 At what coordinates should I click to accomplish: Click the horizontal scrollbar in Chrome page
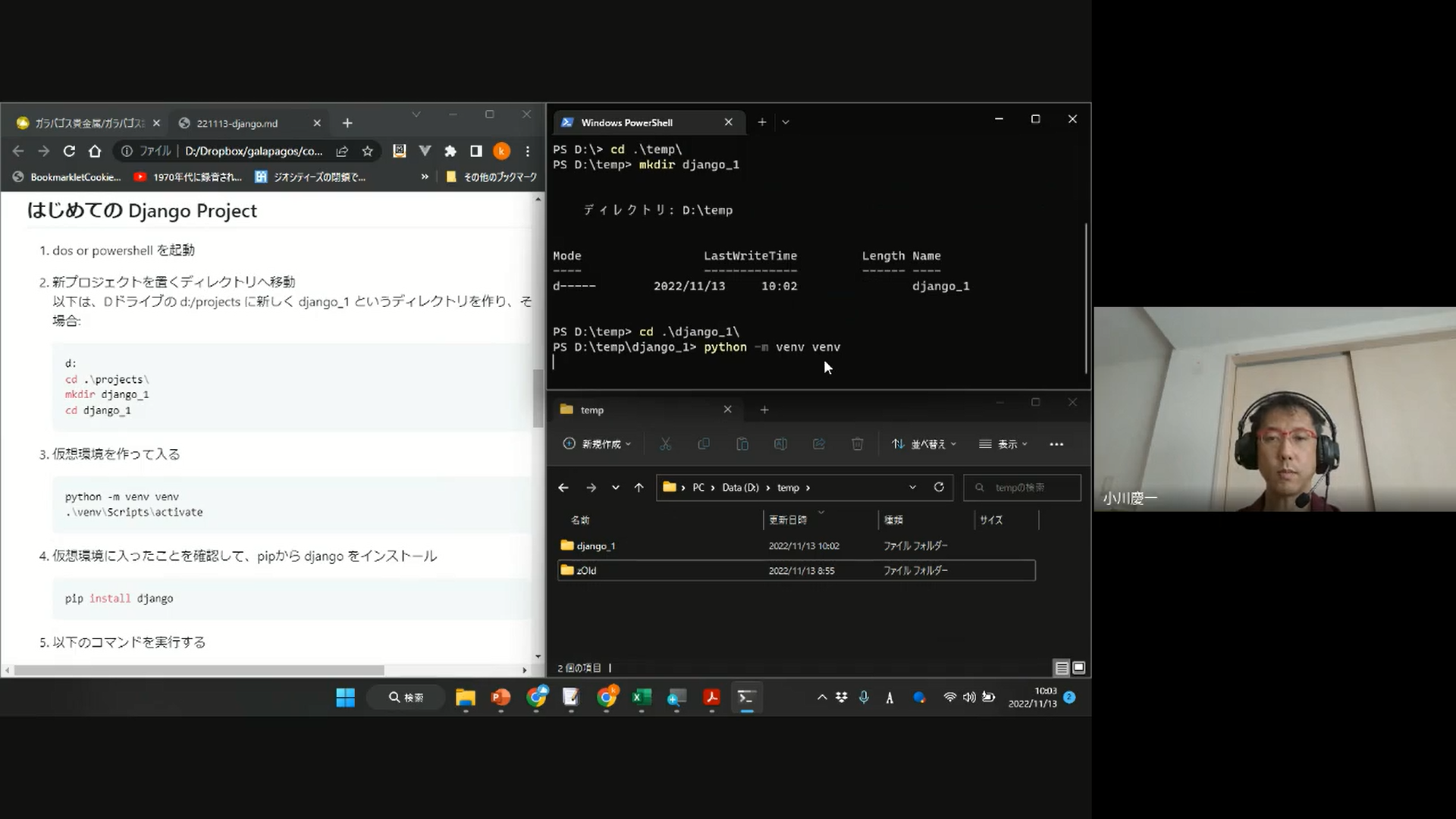(199, 670)
